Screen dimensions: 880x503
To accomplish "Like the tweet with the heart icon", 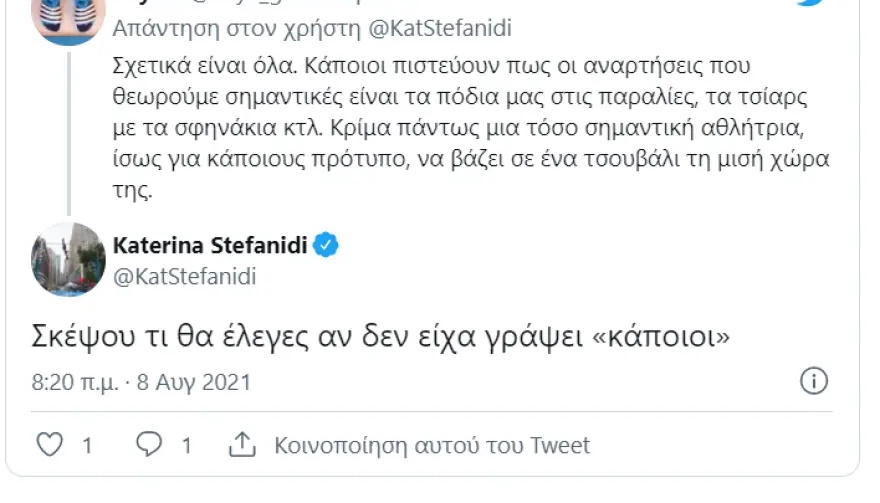I will 49,444.
